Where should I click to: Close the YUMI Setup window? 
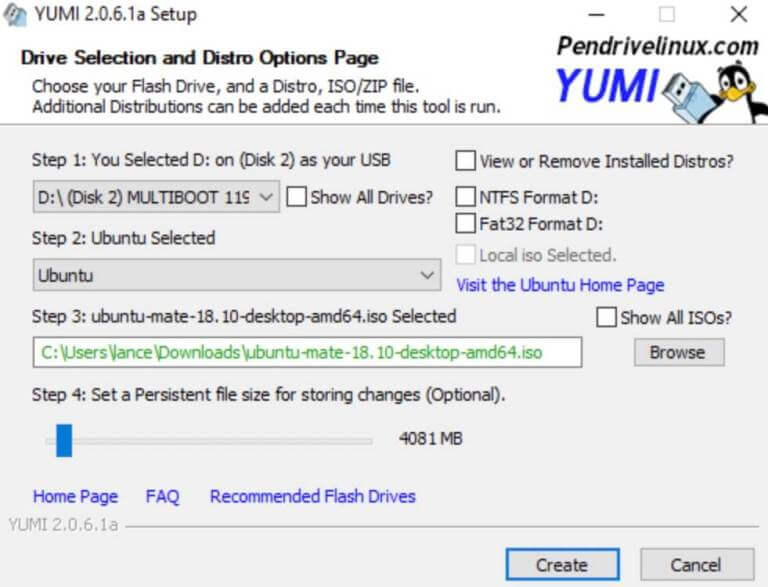click(x=738, y=15)
